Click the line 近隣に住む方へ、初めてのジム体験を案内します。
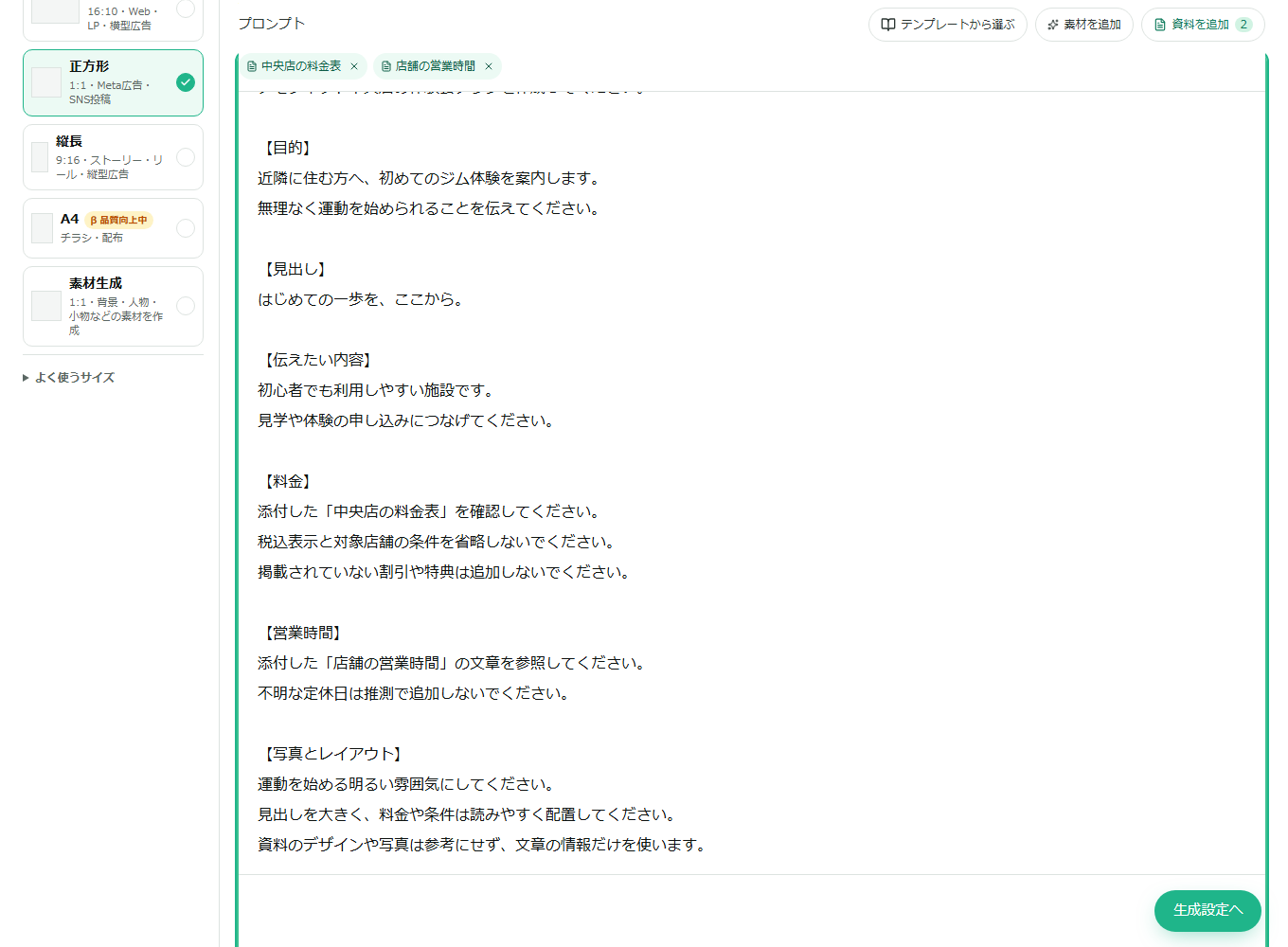 pos(428,178)
